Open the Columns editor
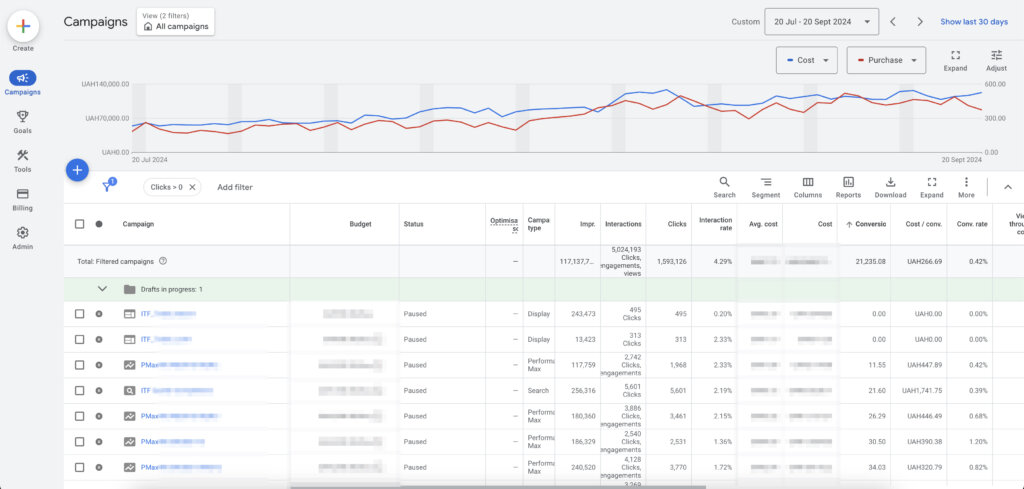The height and width of the screenshot is (489, 1024). point(807,187)
